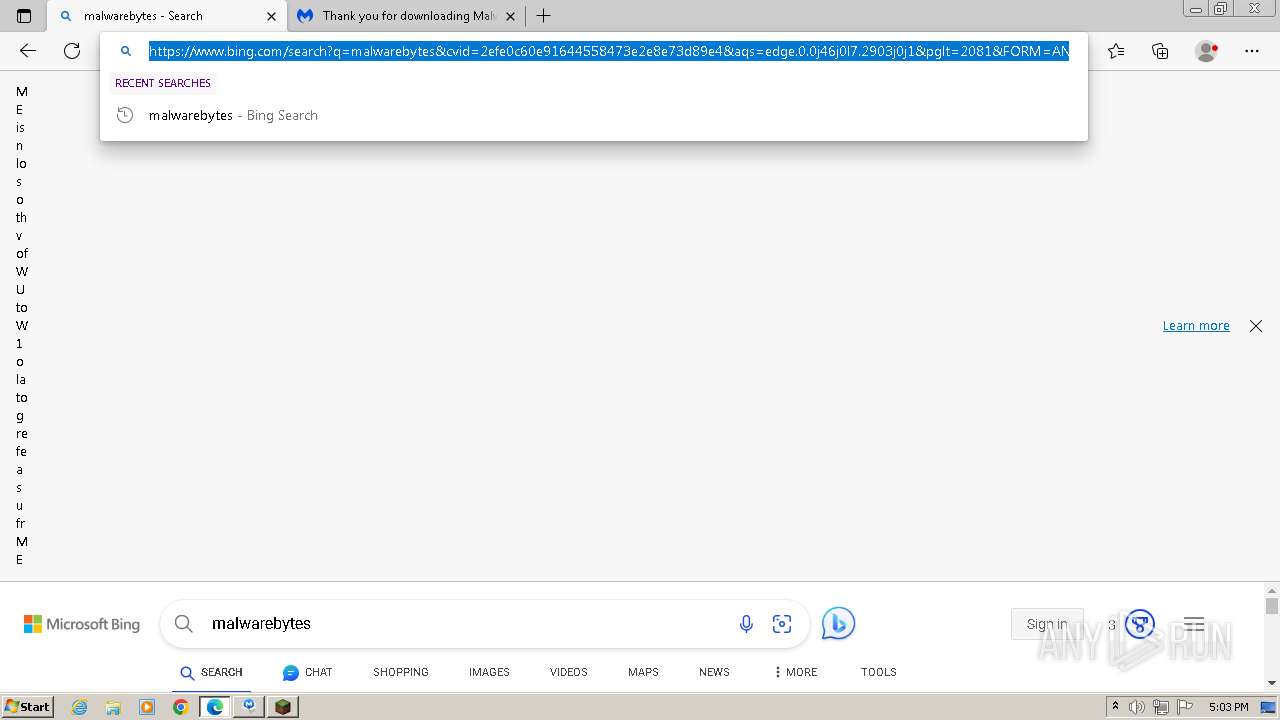
Task: Open the browser profile avatar
Action: tap(1207, 51)
